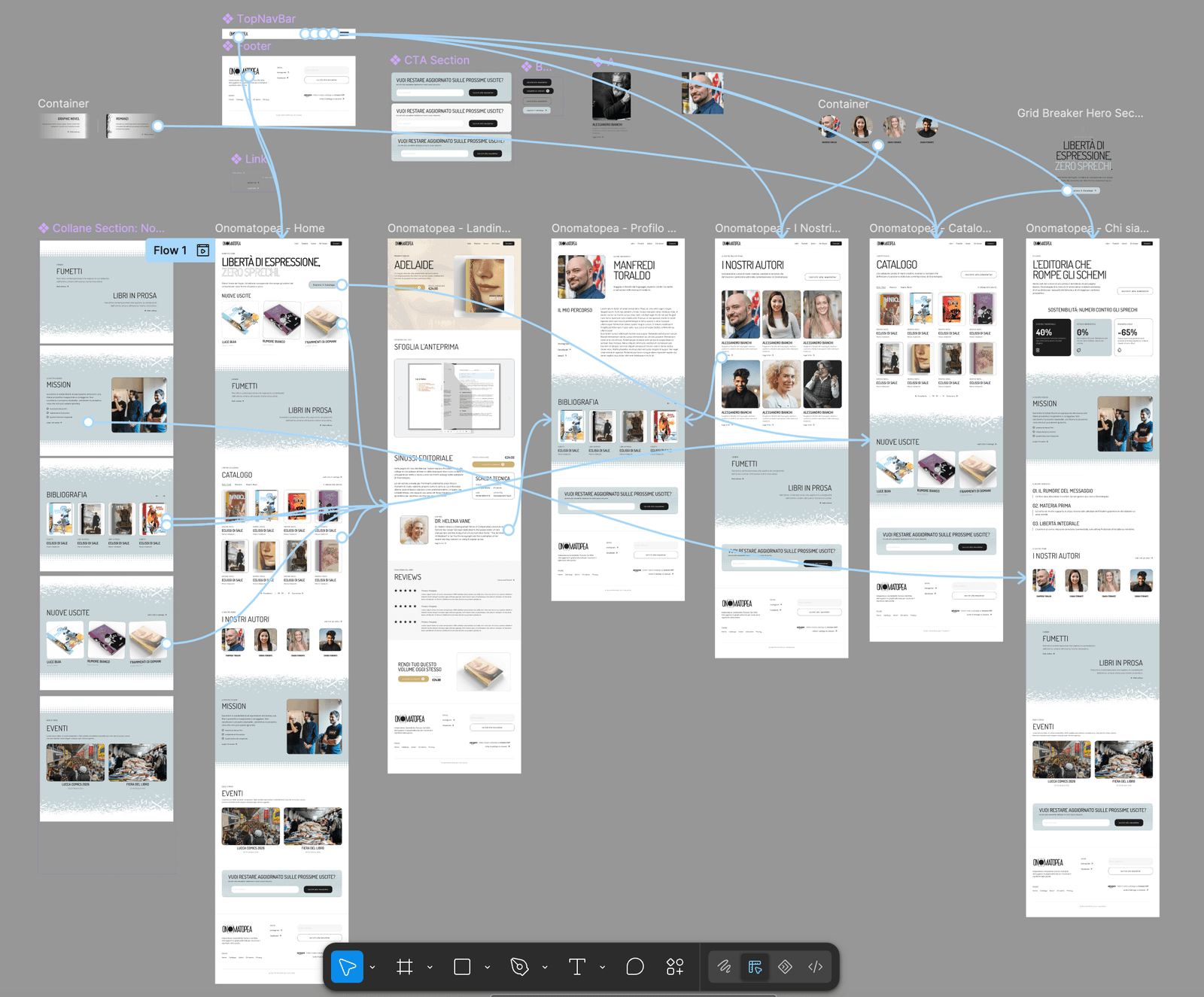Image resolution: width=1204 pixels, height=997 pixels.
Task: Select the Frame tool
Action: pyautogui.click(x=405, y=967)
